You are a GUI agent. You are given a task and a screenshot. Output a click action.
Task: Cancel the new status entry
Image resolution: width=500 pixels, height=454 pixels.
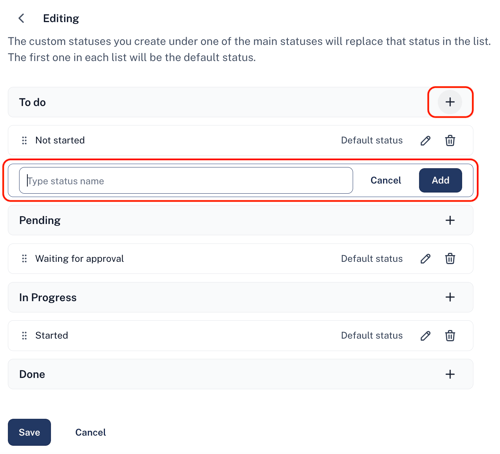[x=386, y=180]
